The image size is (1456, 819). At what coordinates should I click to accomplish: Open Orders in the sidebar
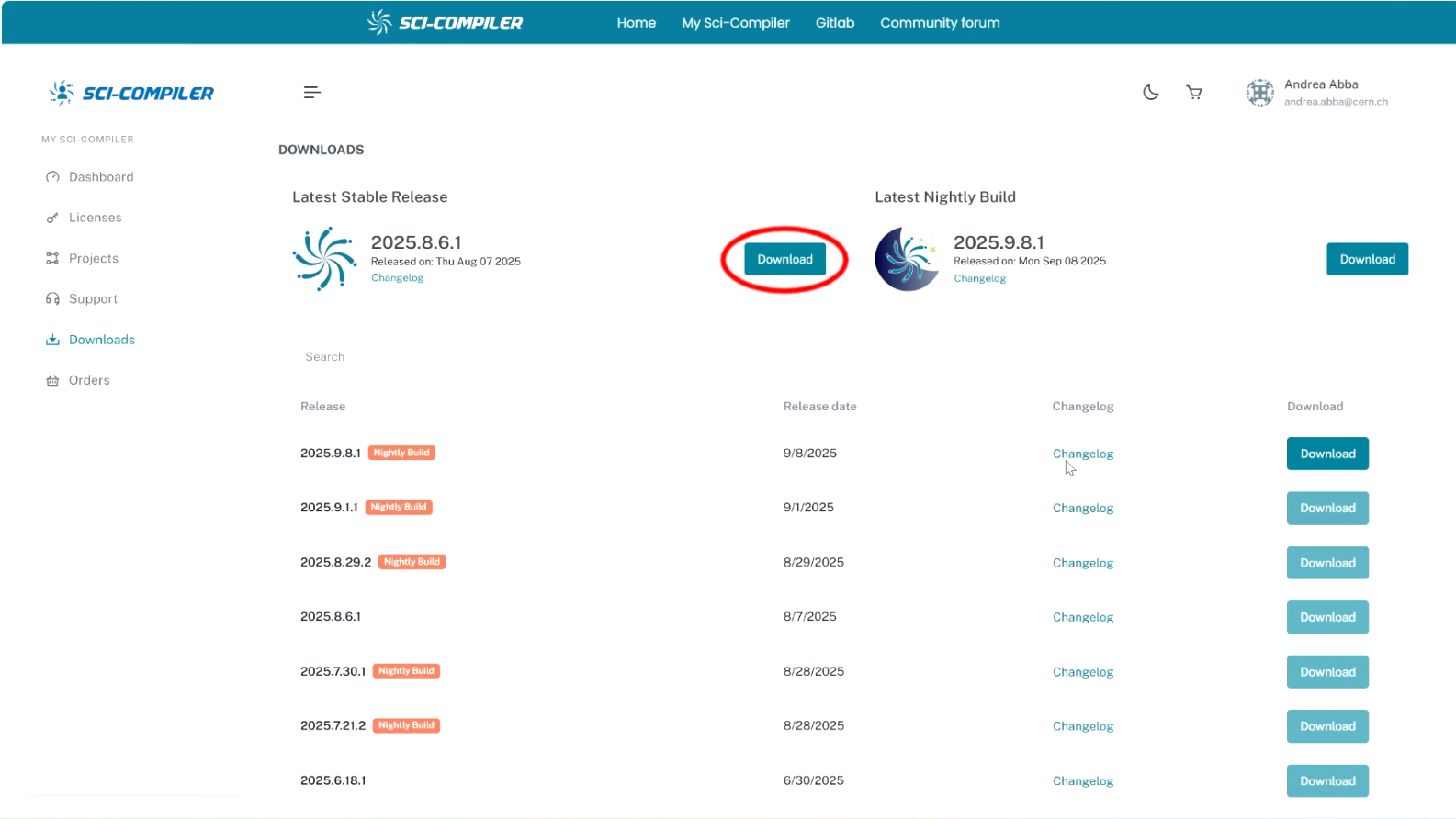78,380
